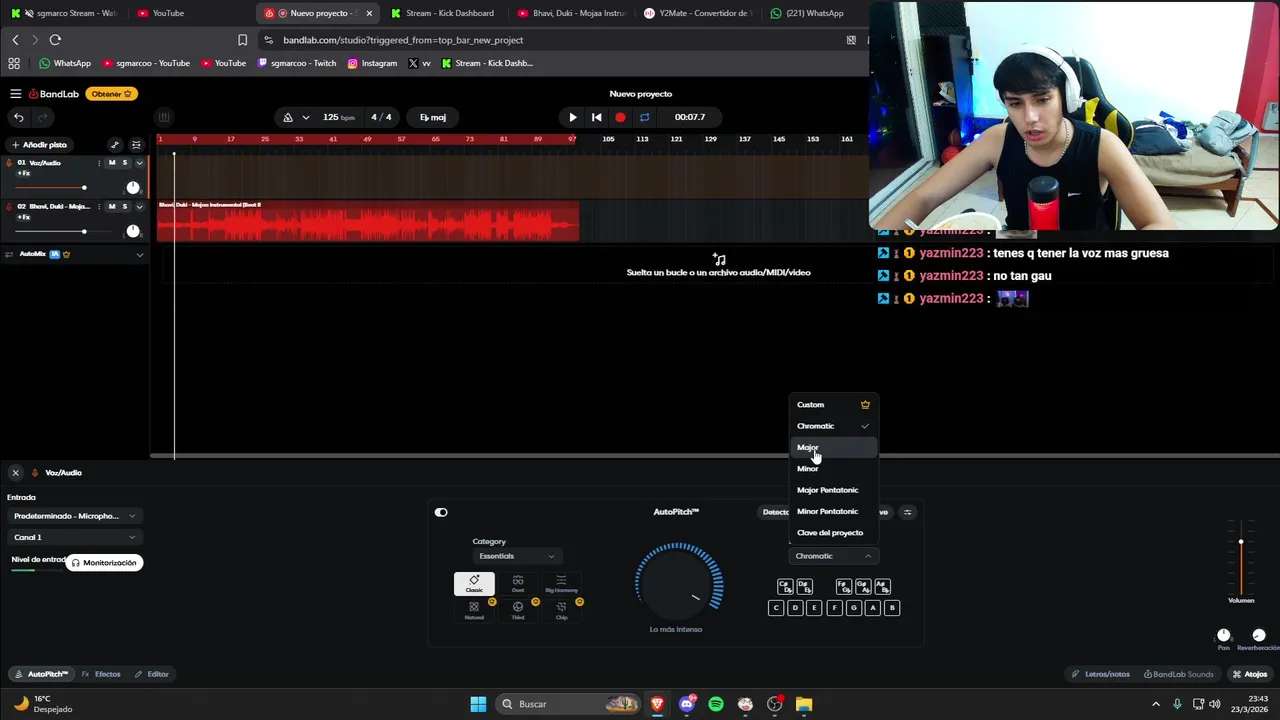Screen dimensions: 1280x720
Task: Open the BandLab hamburger menu
Action: [x=15, y=94]
